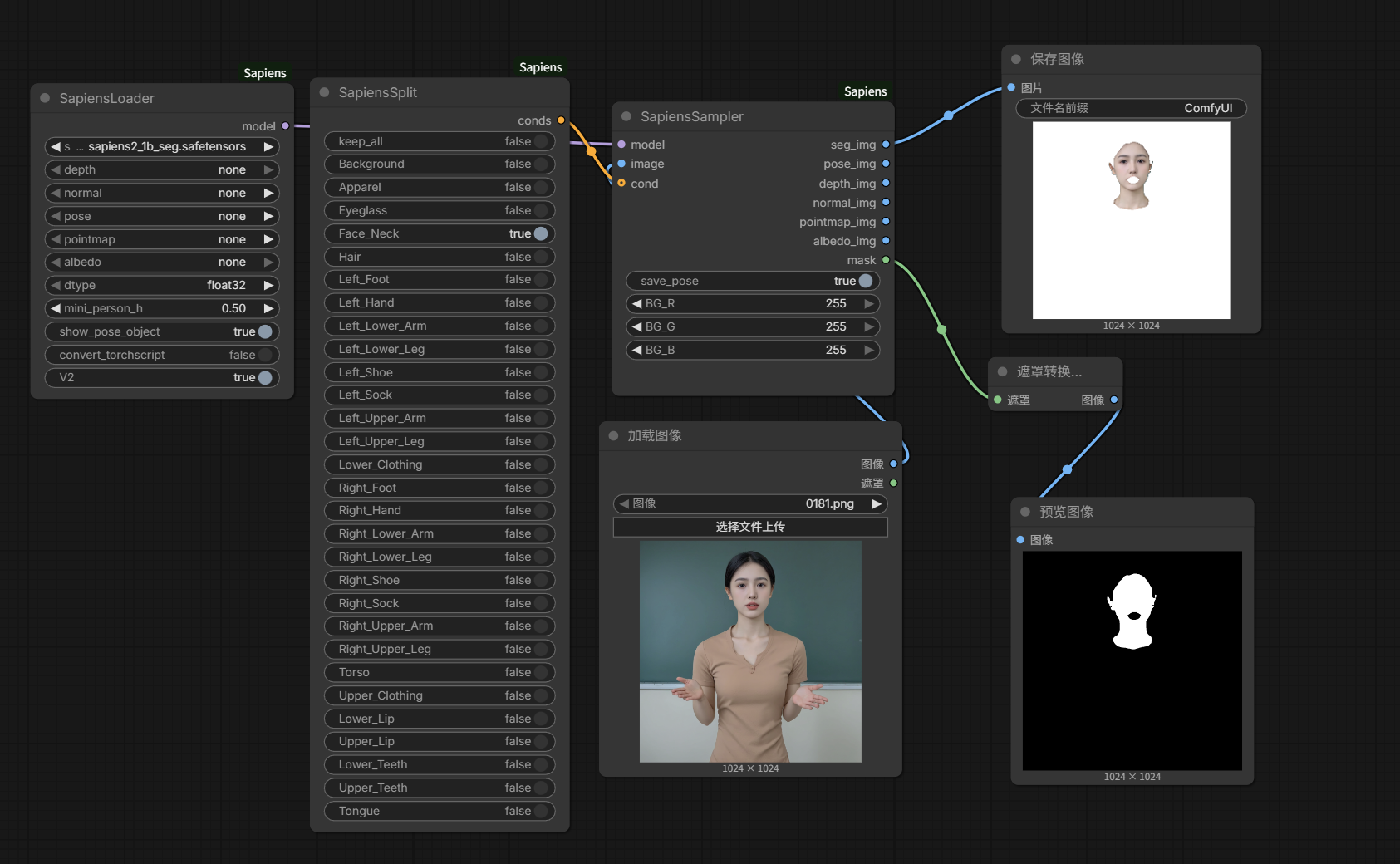Disable the Face_Neck toggle
1400x864 pixels.
tap(440, 233)
